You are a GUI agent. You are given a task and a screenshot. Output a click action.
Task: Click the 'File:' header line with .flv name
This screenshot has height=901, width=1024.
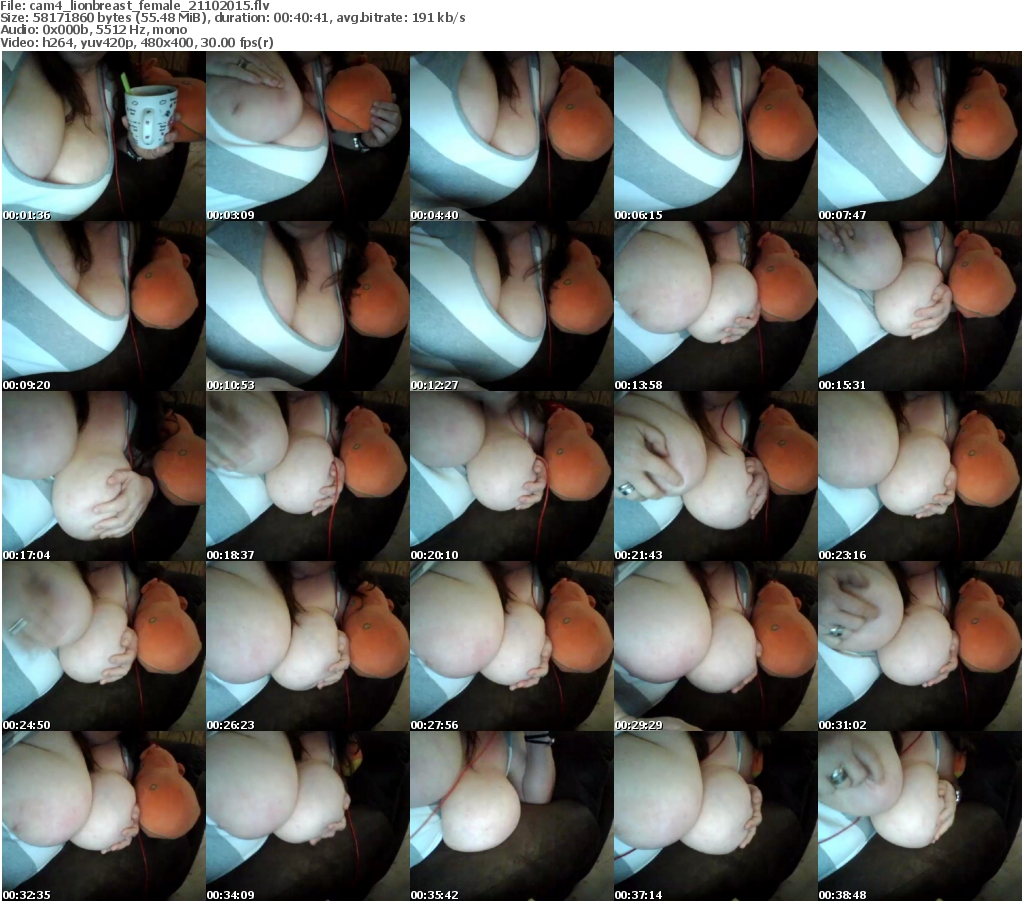[135, 5]
